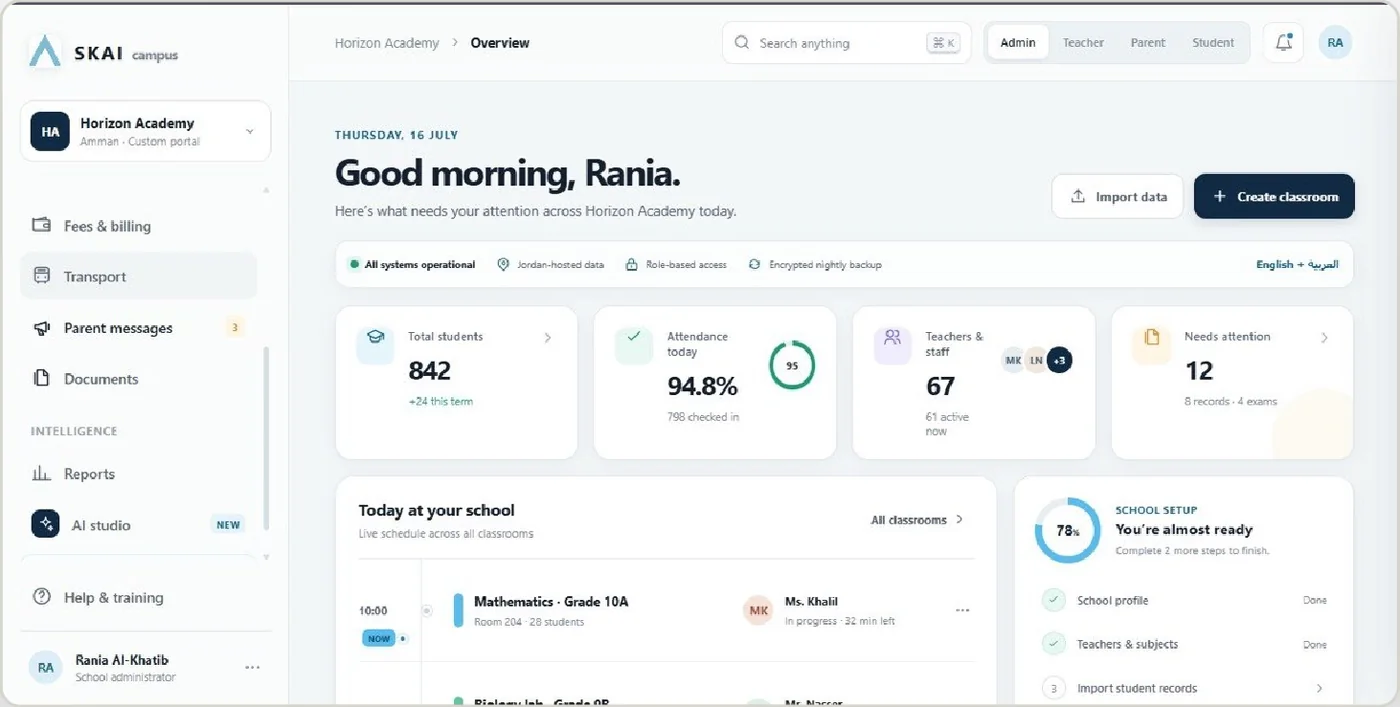Expand the Import student records chevron

1319,688
